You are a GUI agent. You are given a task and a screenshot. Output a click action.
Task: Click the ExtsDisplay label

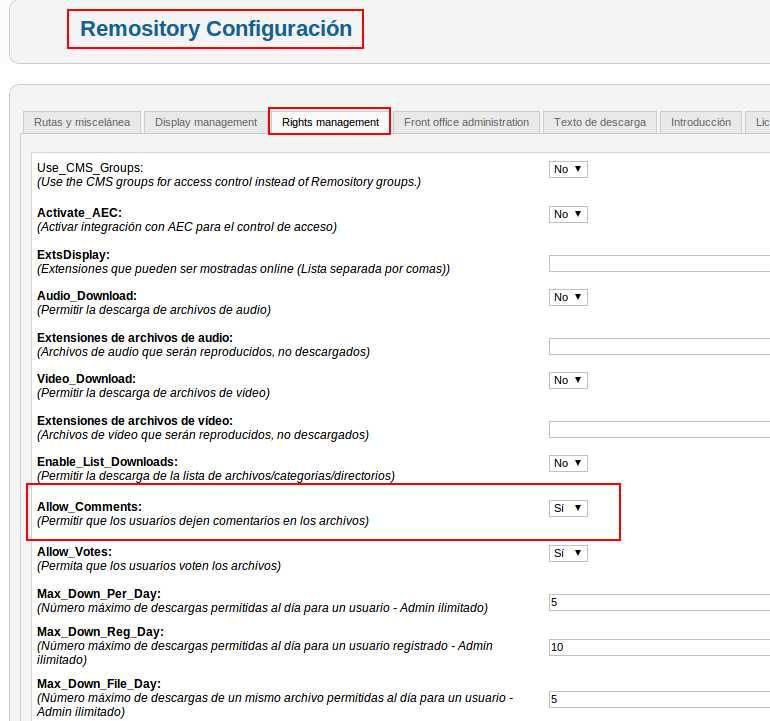73,255
